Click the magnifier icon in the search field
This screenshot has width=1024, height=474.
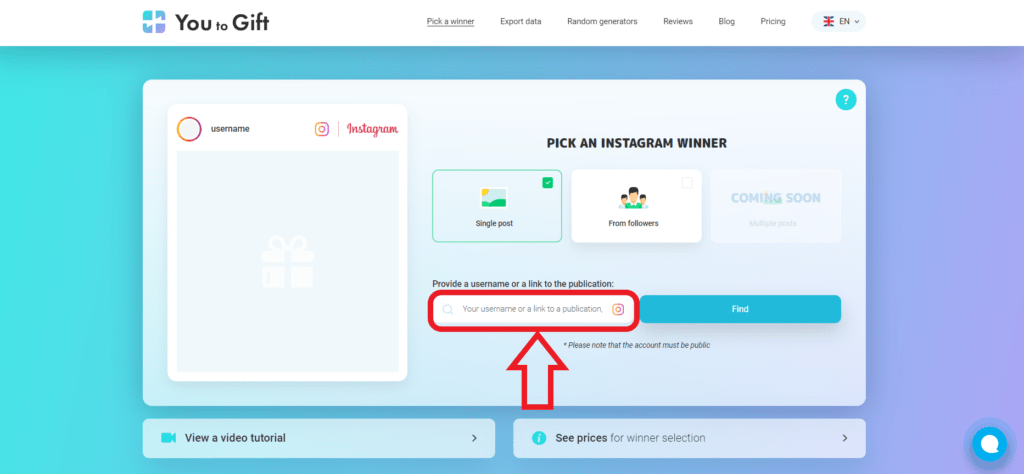[447, 309]
